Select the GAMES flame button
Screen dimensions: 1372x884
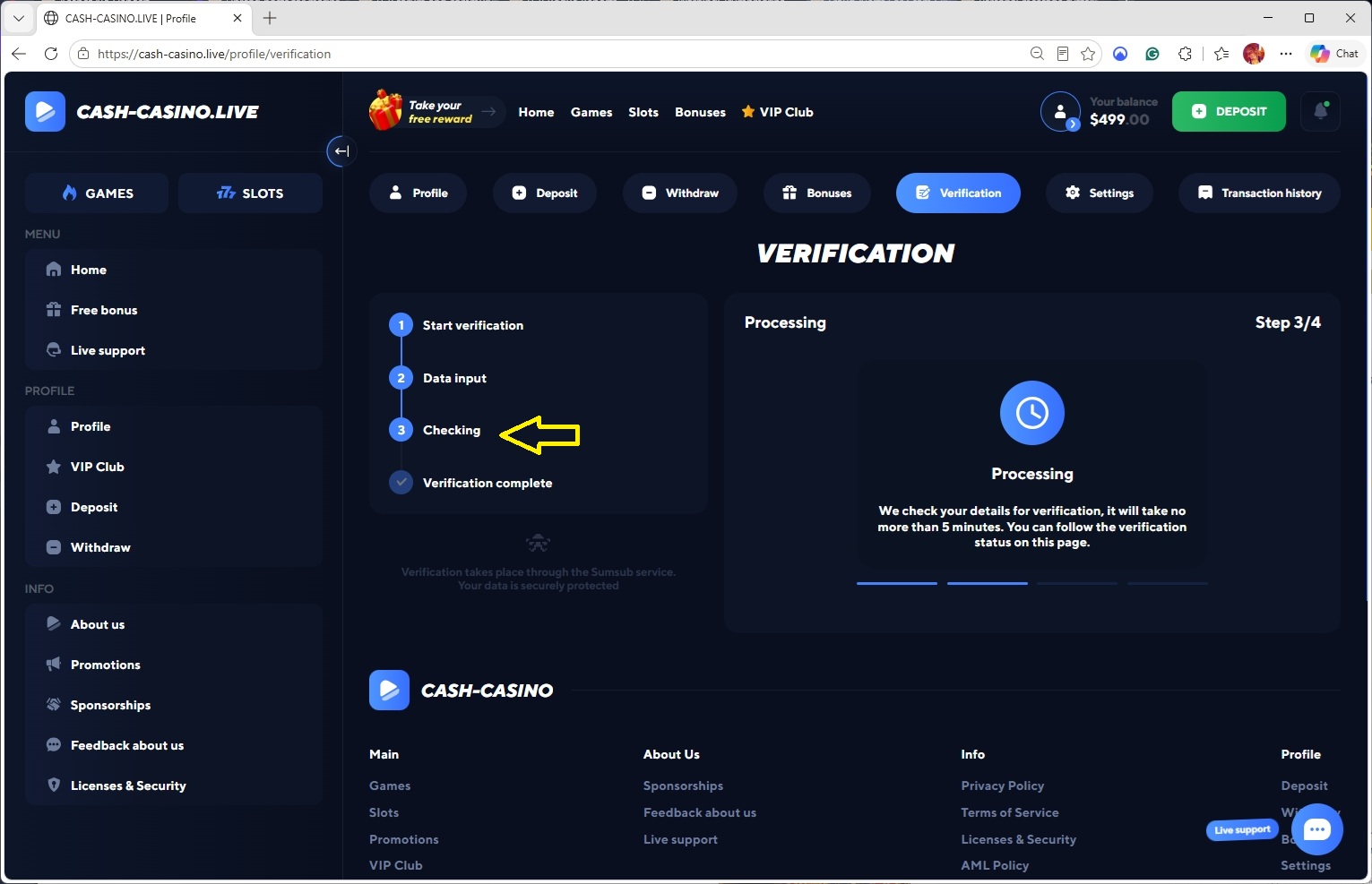pyautogui.click(x=97, y=193)
